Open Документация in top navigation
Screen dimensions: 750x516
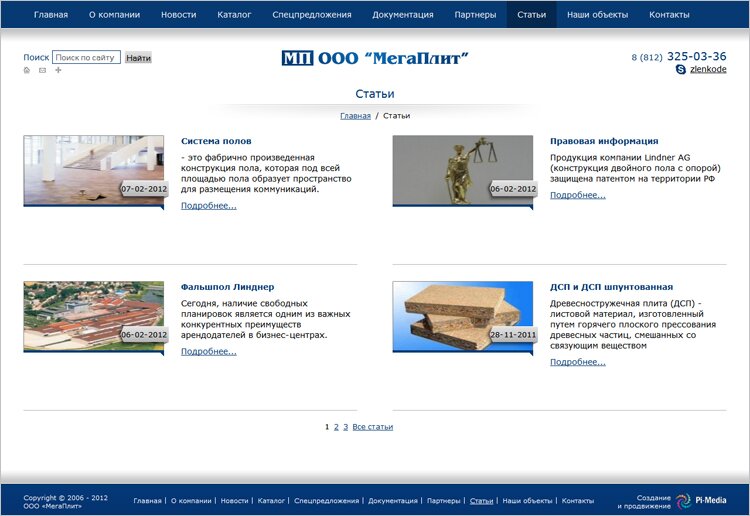pos(403,15)
